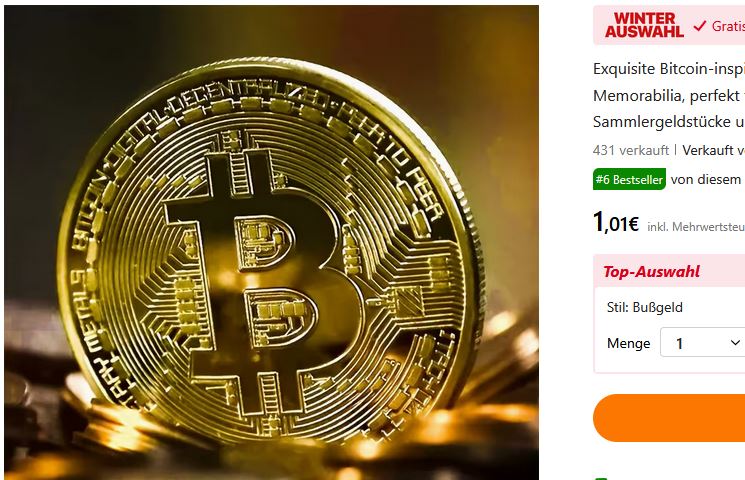The height and width of the screenshot is (480, 745).
Task: Click the inkl. Mehrwertsteuer tax note
Action: (x=696, y=227)
